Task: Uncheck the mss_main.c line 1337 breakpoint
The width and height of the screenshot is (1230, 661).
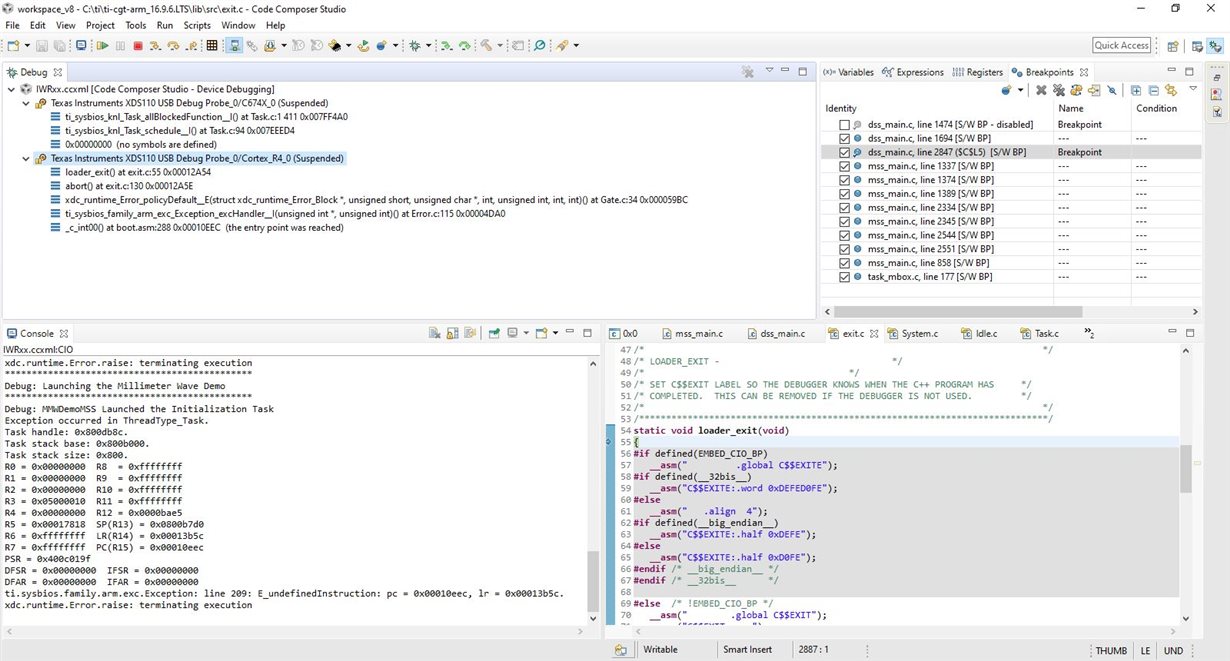Action: [845, 166]
